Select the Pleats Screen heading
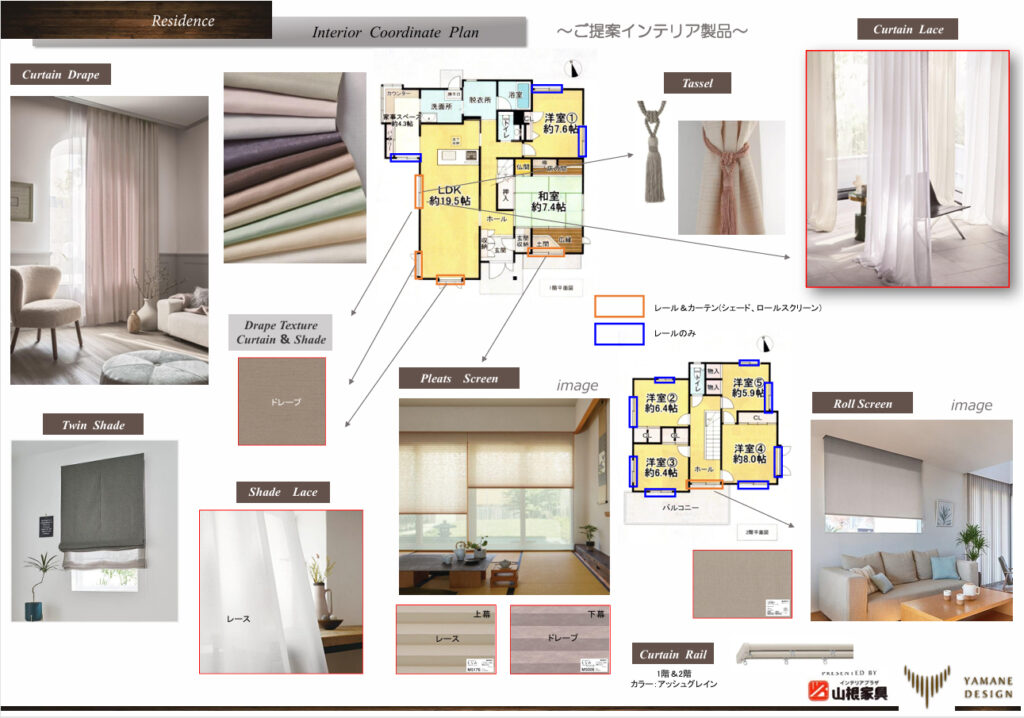1024x718 pixels. 459,378
